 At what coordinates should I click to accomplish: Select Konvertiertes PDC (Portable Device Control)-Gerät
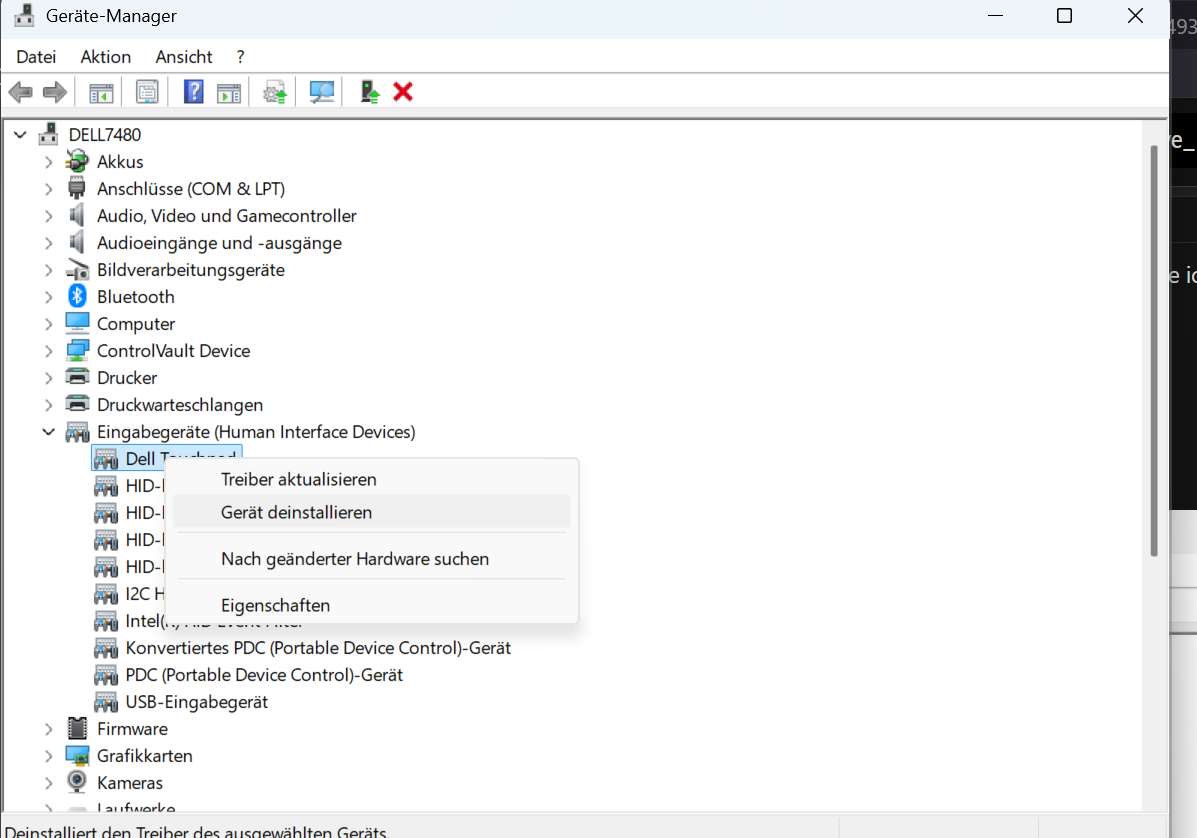coord(318,648)
